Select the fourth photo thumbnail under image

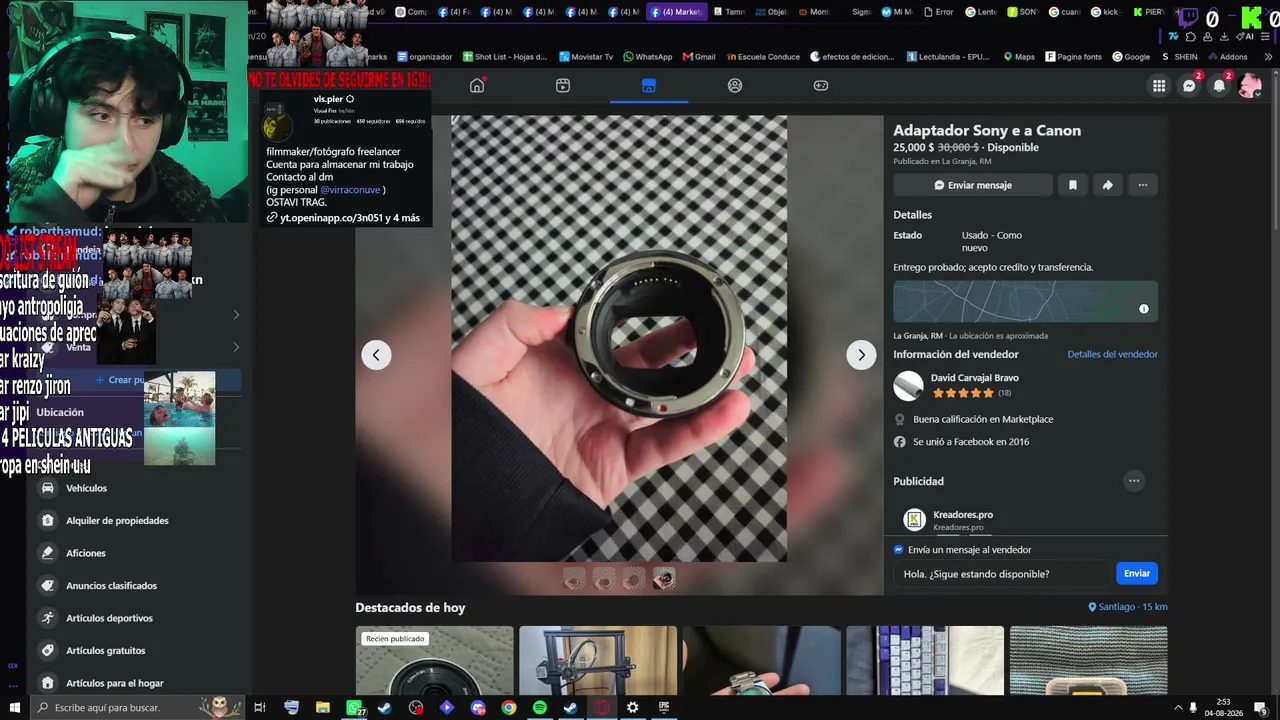664,578
